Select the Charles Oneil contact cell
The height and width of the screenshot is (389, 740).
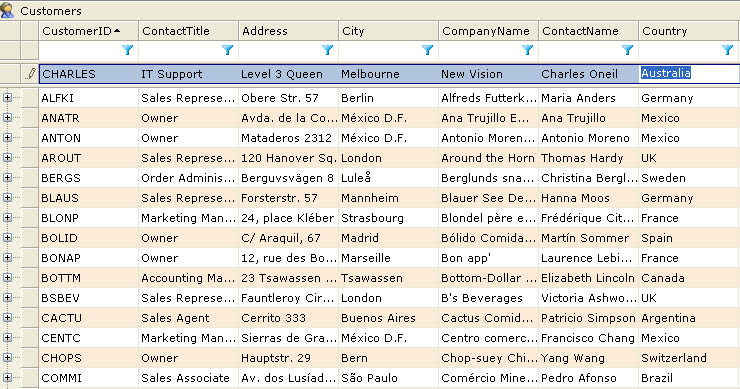(x=589, y=74)
